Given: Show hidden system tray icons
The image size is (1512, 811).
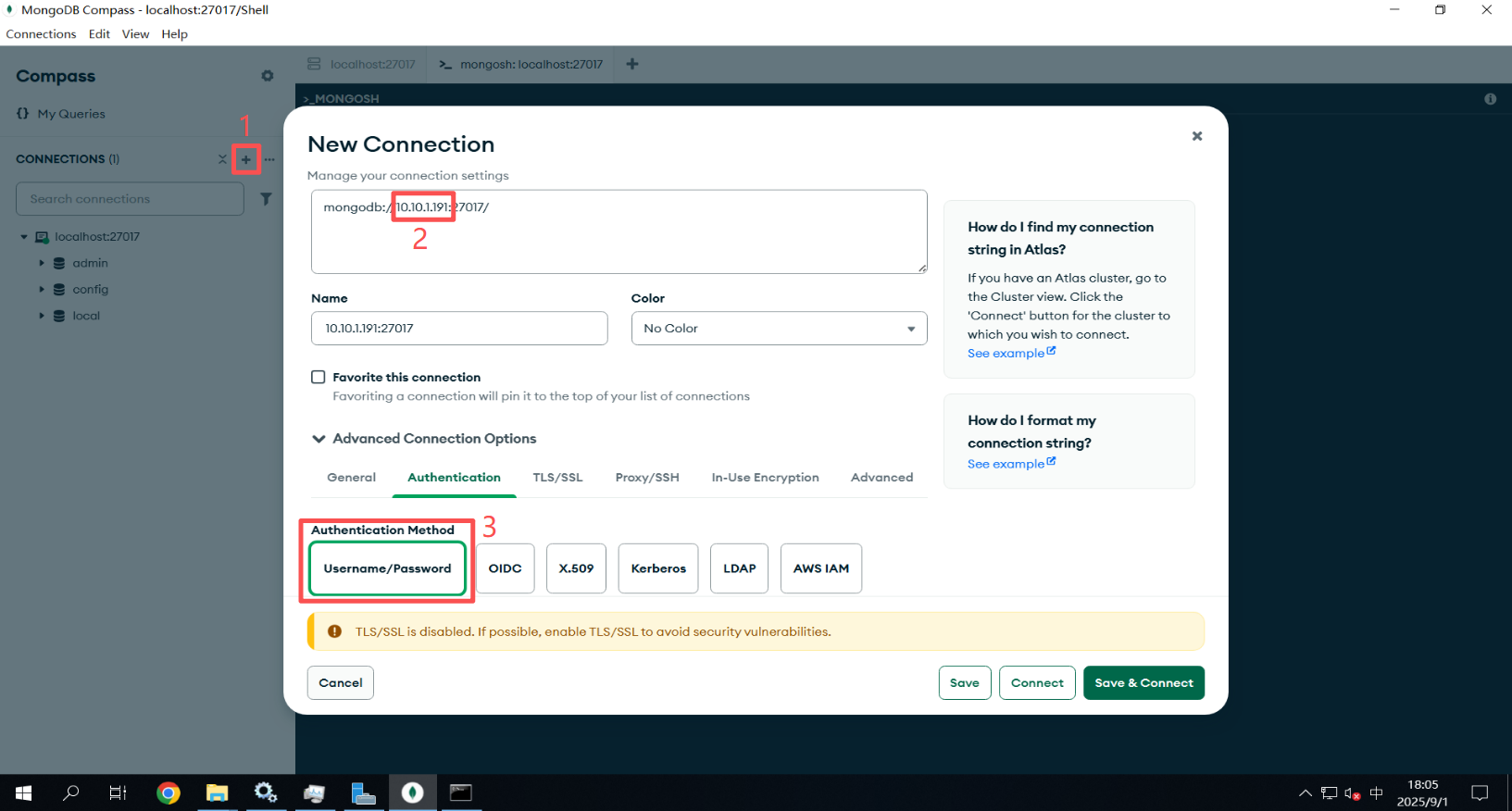Looking at the screenshot, I should 1306,792.
